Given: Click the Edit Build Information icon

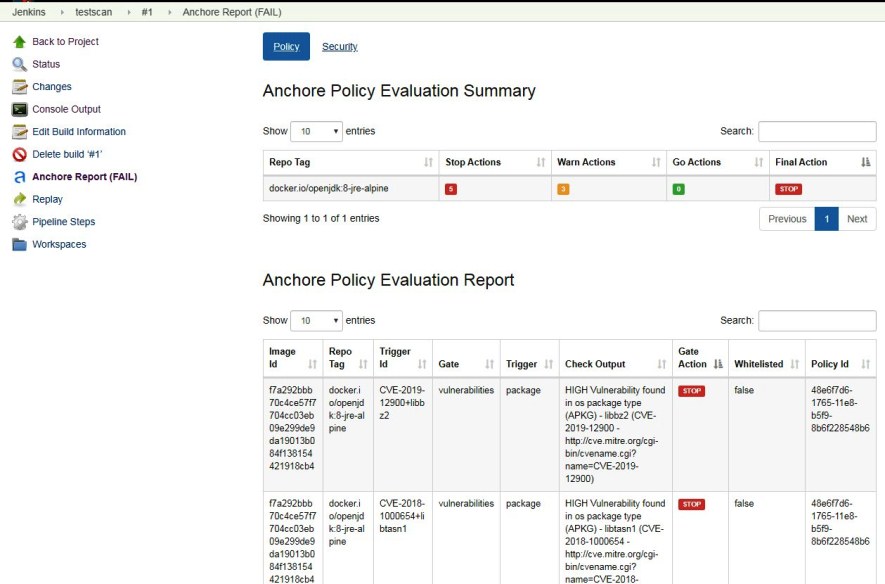Looking at the screenshot, I should [19, 132].
